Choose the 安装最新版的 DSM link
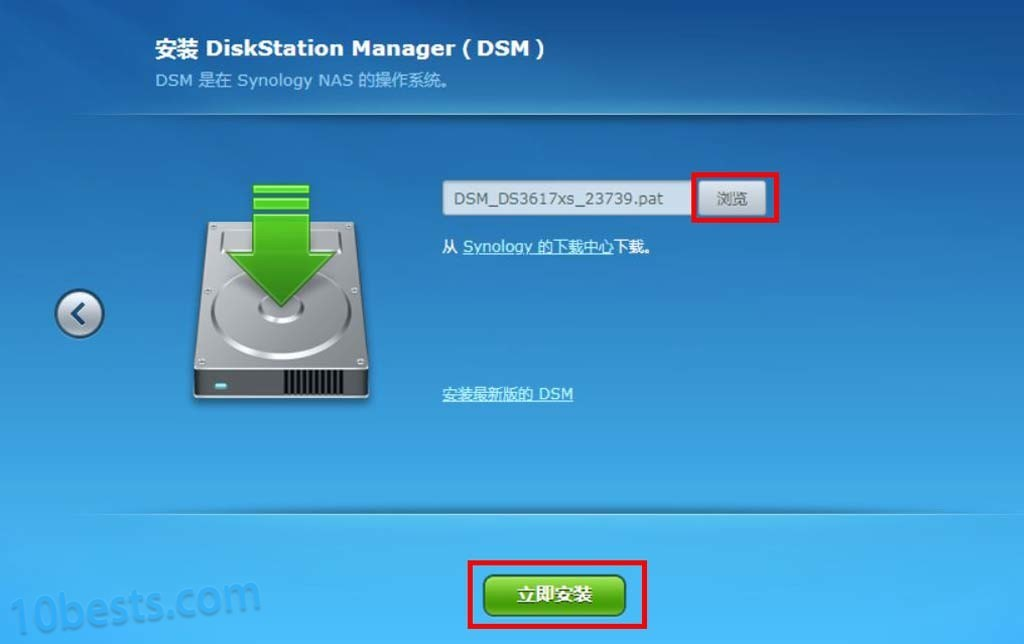Viewport: 1024px width, 644px height. (507, 394)
